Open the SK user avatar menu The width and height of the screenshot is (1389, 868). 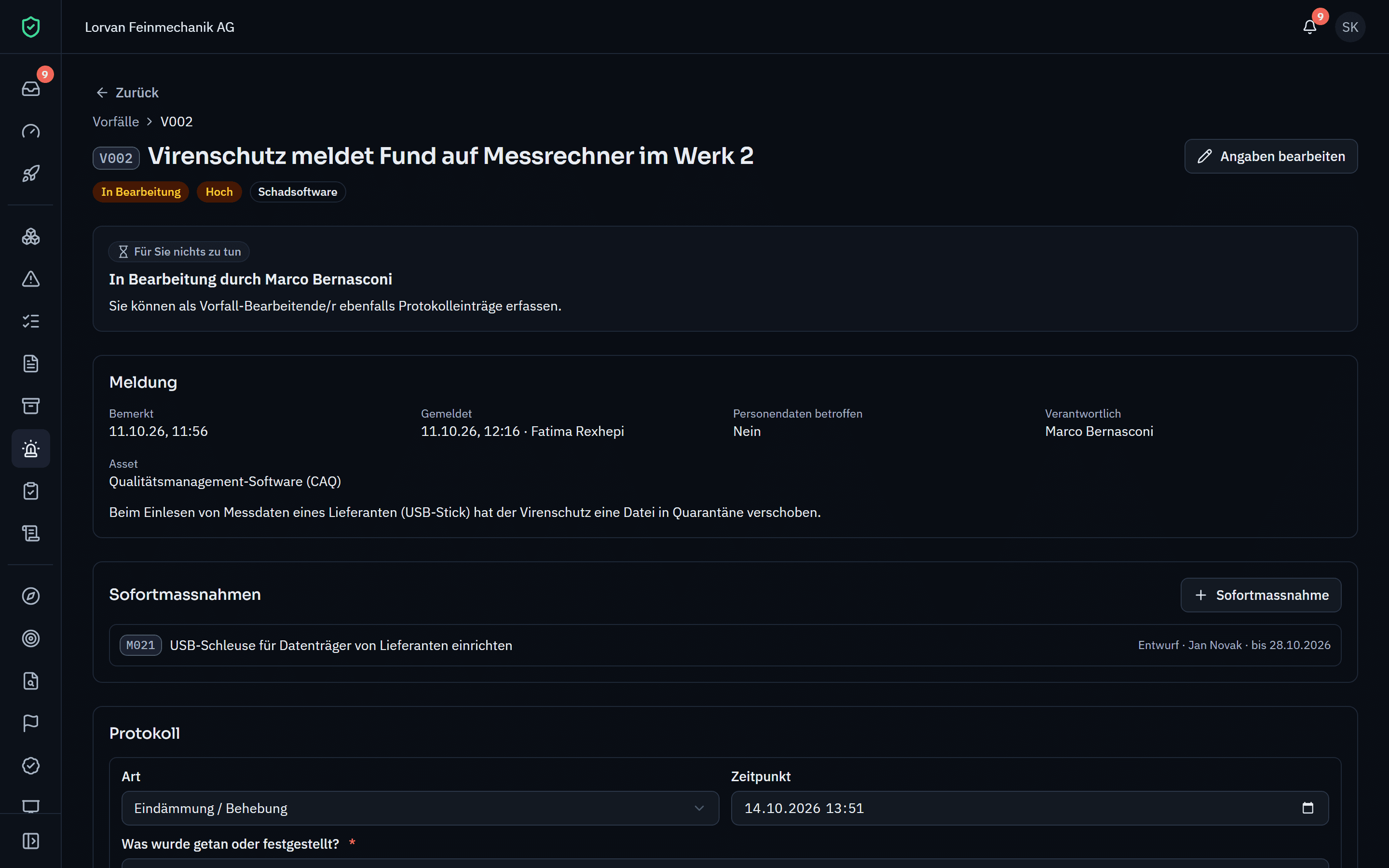click(x=1350, y=27)
